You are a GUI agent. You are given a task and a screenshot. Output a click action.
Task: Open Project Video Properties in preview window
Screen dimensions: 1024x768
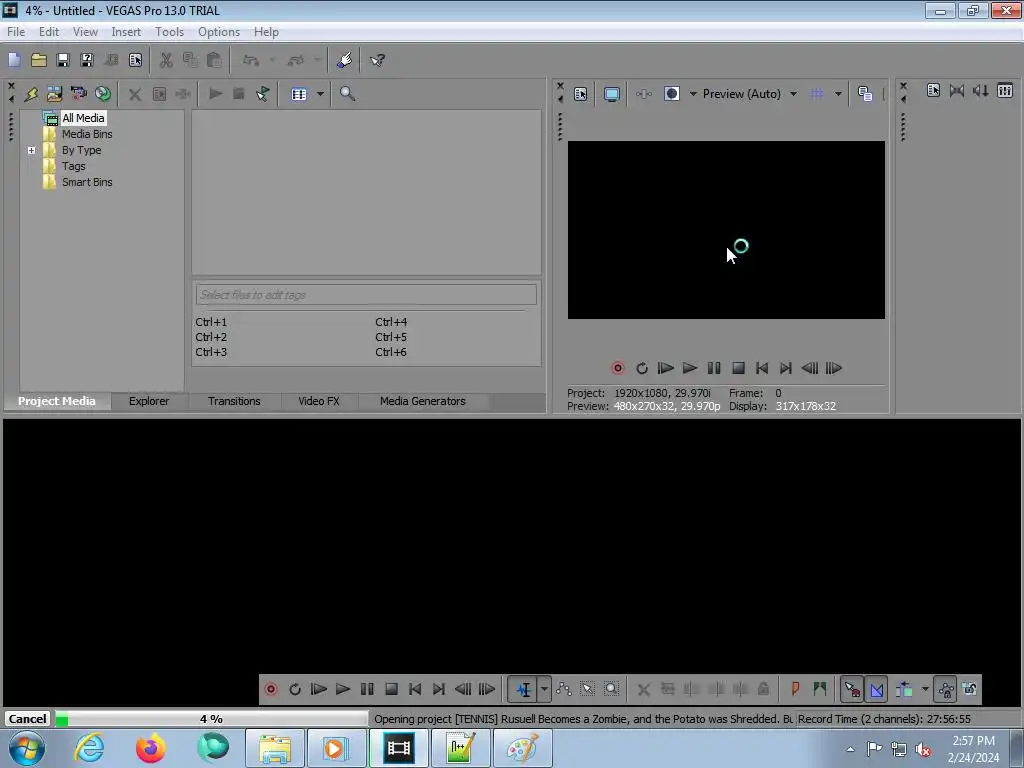click(581, 94)
